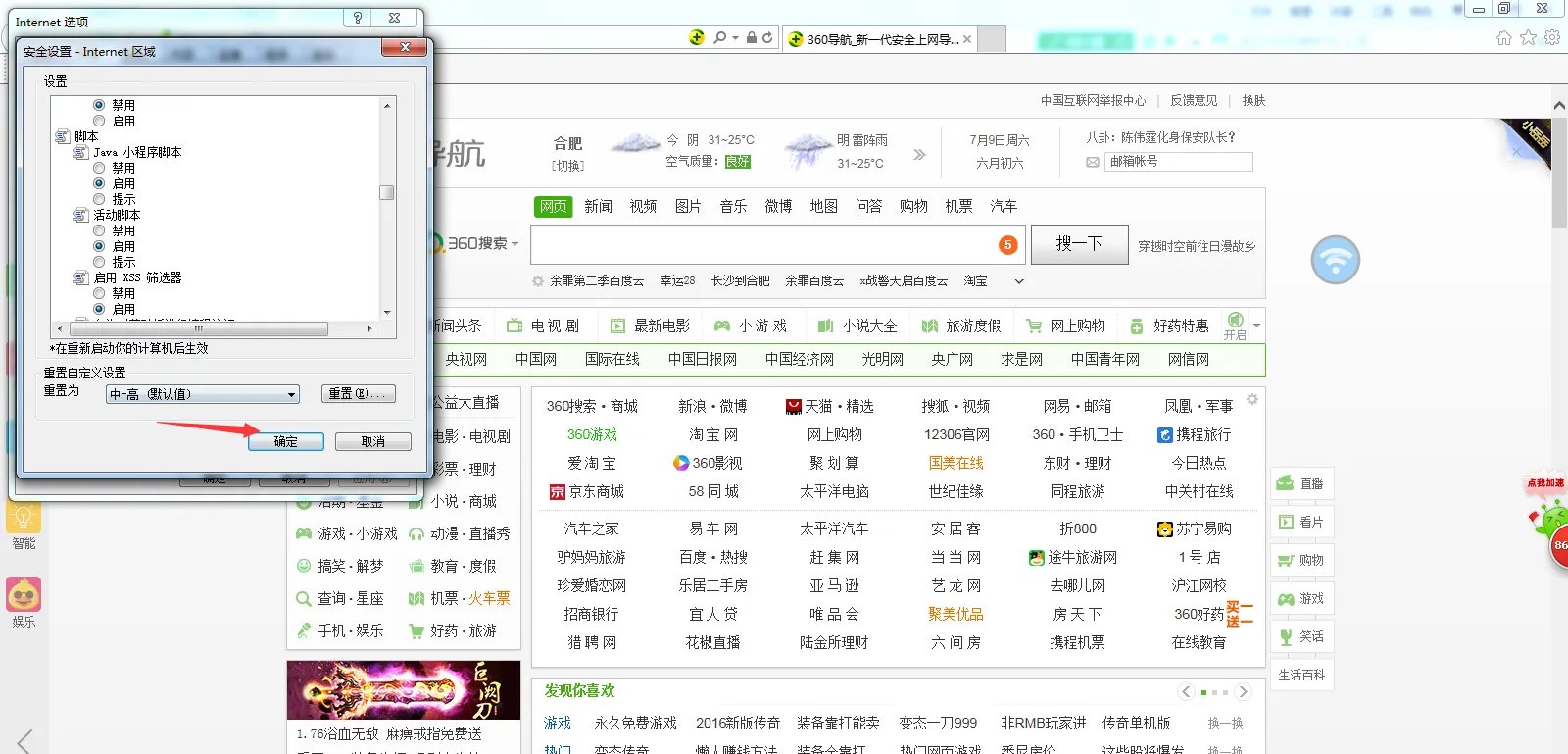Select 禁用 under 启用 XSS 筛选器
1568x754 pixels.
pyautogui.click(x=99, y=293)
